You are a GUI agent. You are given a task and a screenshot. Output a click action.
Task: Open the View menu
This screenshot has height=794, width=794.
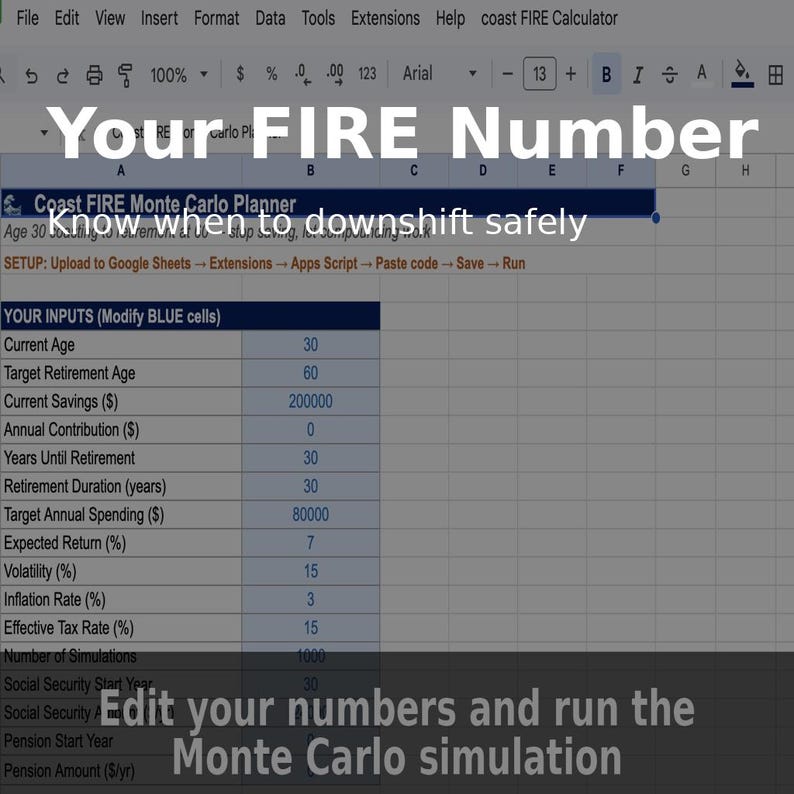point(110,18)
